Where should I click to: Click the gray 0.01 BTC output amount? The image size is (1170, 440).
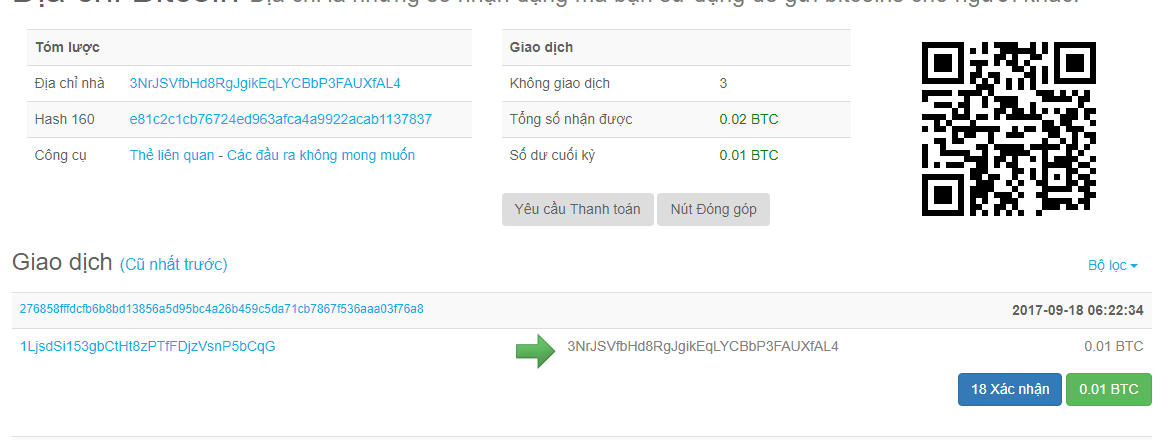pyautogui.click(x=1113, y=346)
